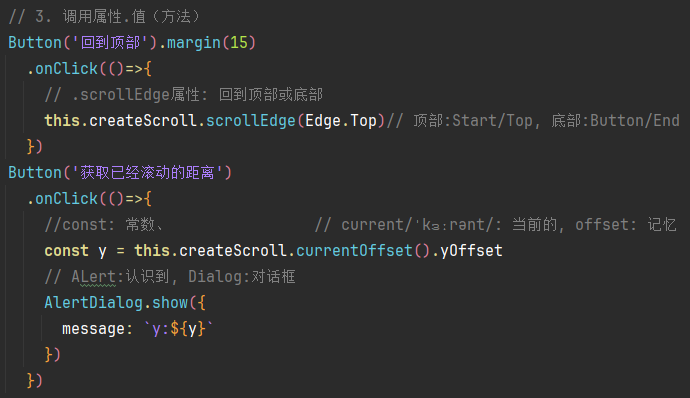Screen dimensions: 690x398
Task: Click the '获取已经滚动的距离' string literal
Action: [x=147, y=173]
